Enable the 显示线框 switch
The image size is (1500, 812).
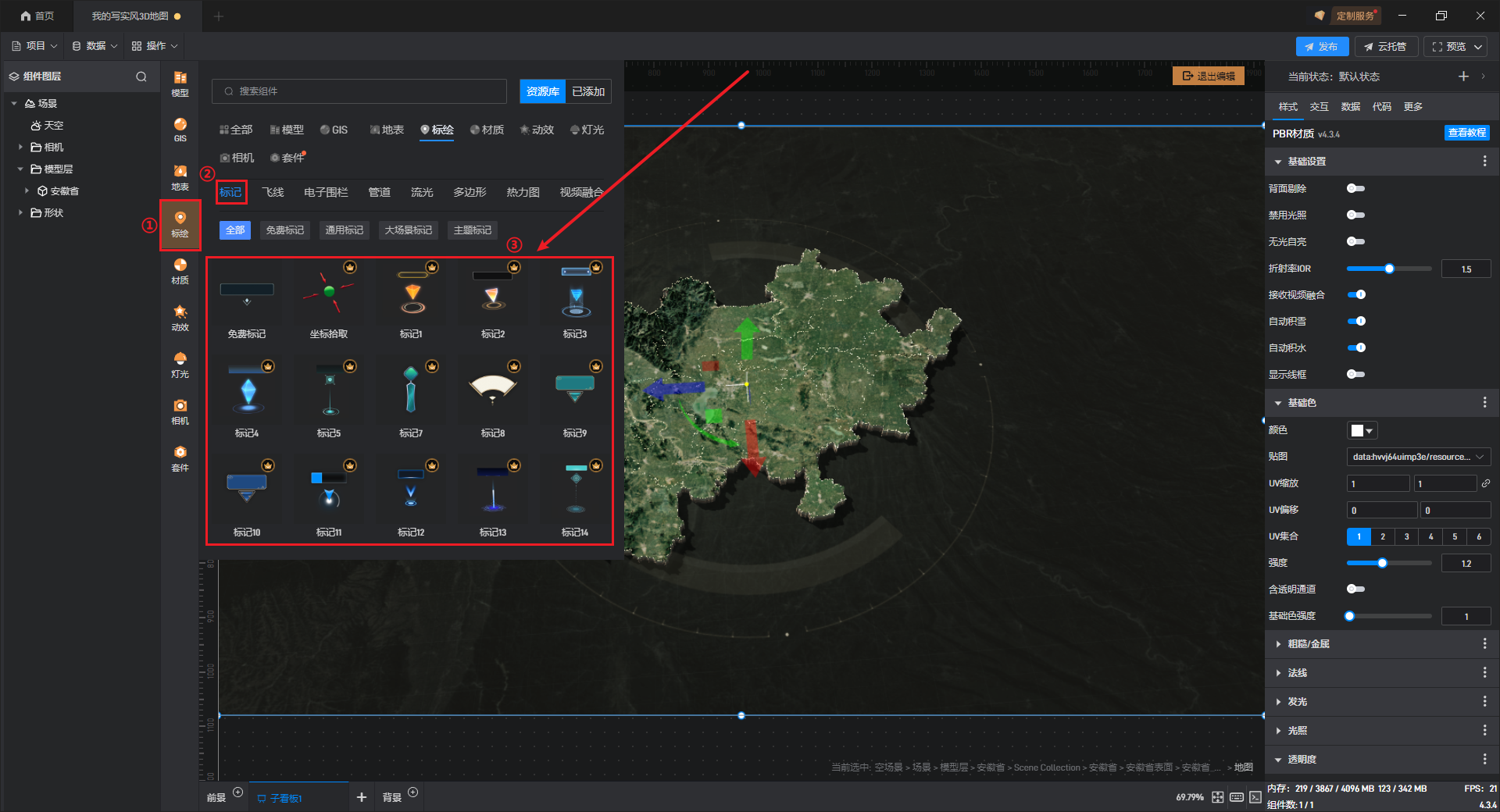(1355, 374)
